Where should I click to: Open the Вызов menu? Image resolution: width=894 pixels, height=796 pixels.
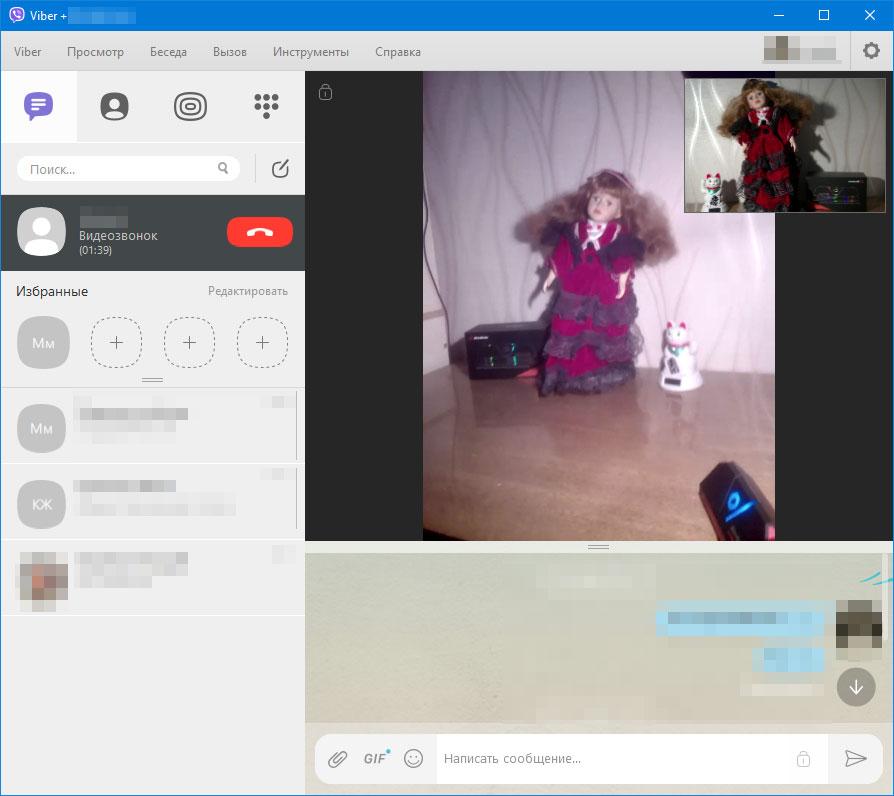click(230, 52)
